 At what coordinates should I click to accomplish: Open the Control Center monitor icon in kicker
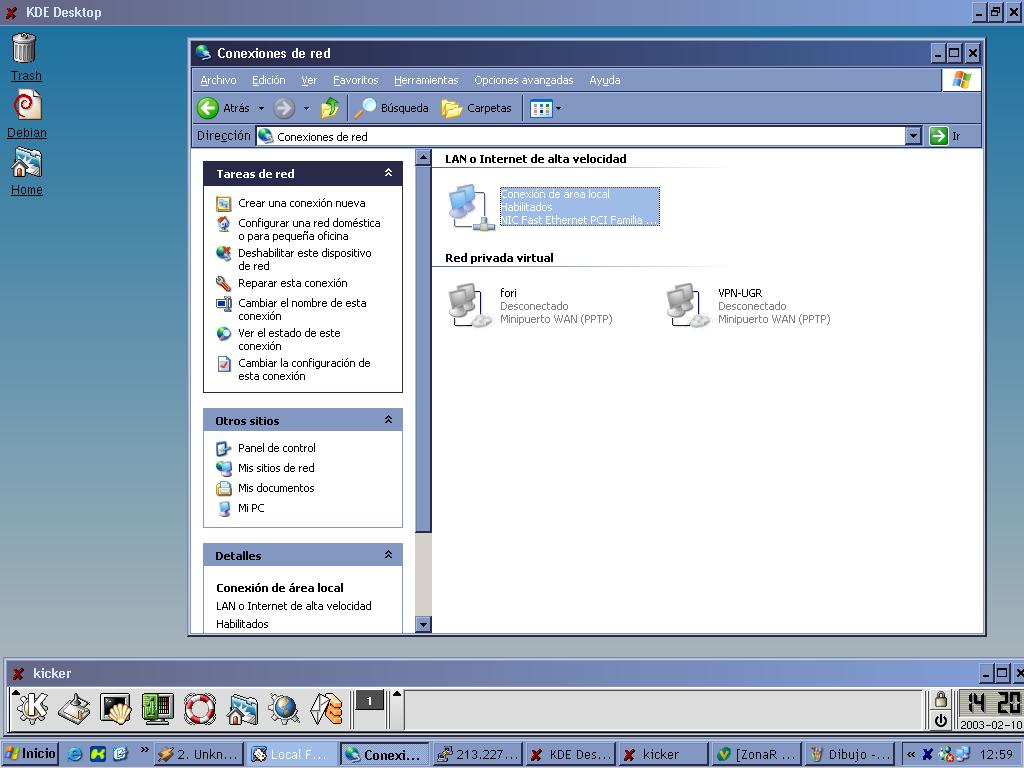[x=157, y=708]
